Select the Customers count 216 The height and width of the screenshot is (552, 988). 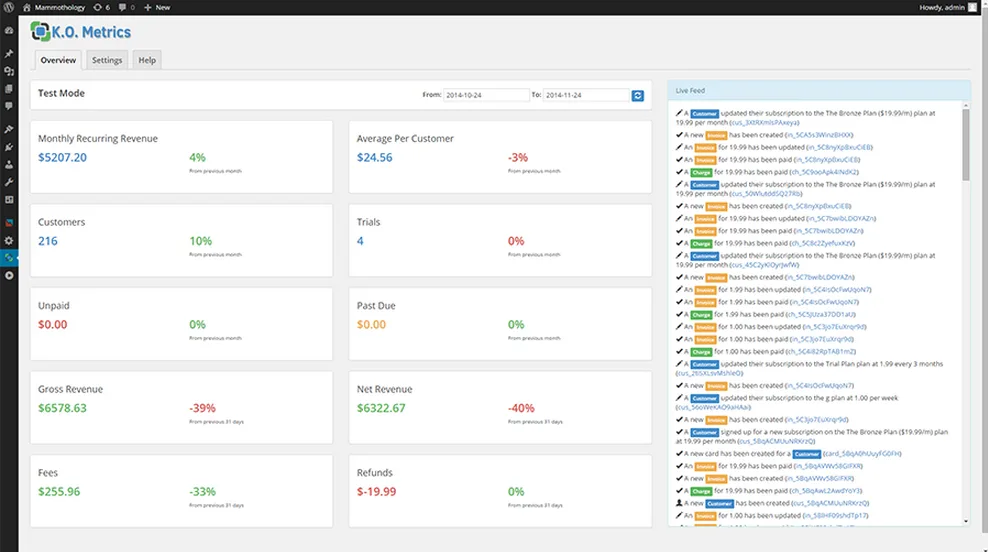48,241
